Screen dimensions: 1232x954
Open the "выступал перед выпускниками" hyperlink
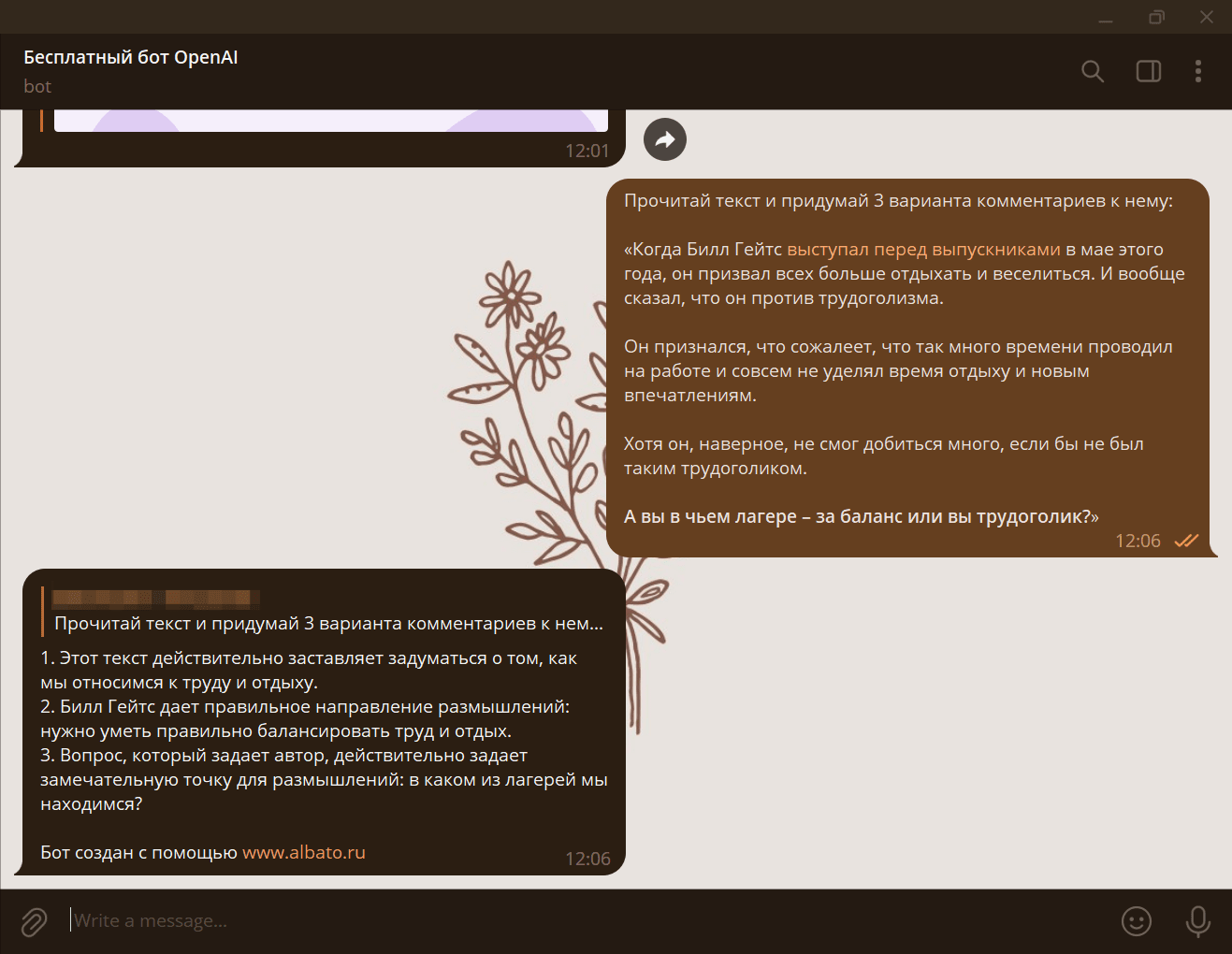924,250
